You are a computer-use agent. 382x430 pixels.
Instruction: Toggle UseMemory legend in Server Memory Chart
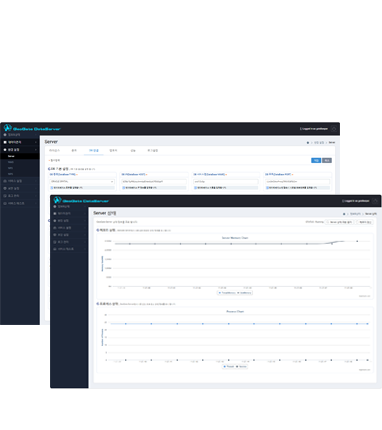click(x=244, y=293)
